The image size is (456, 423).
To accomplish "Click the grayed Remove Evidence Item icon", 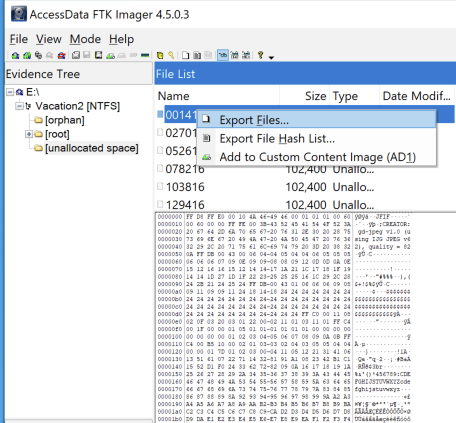I will coord(50,55).
